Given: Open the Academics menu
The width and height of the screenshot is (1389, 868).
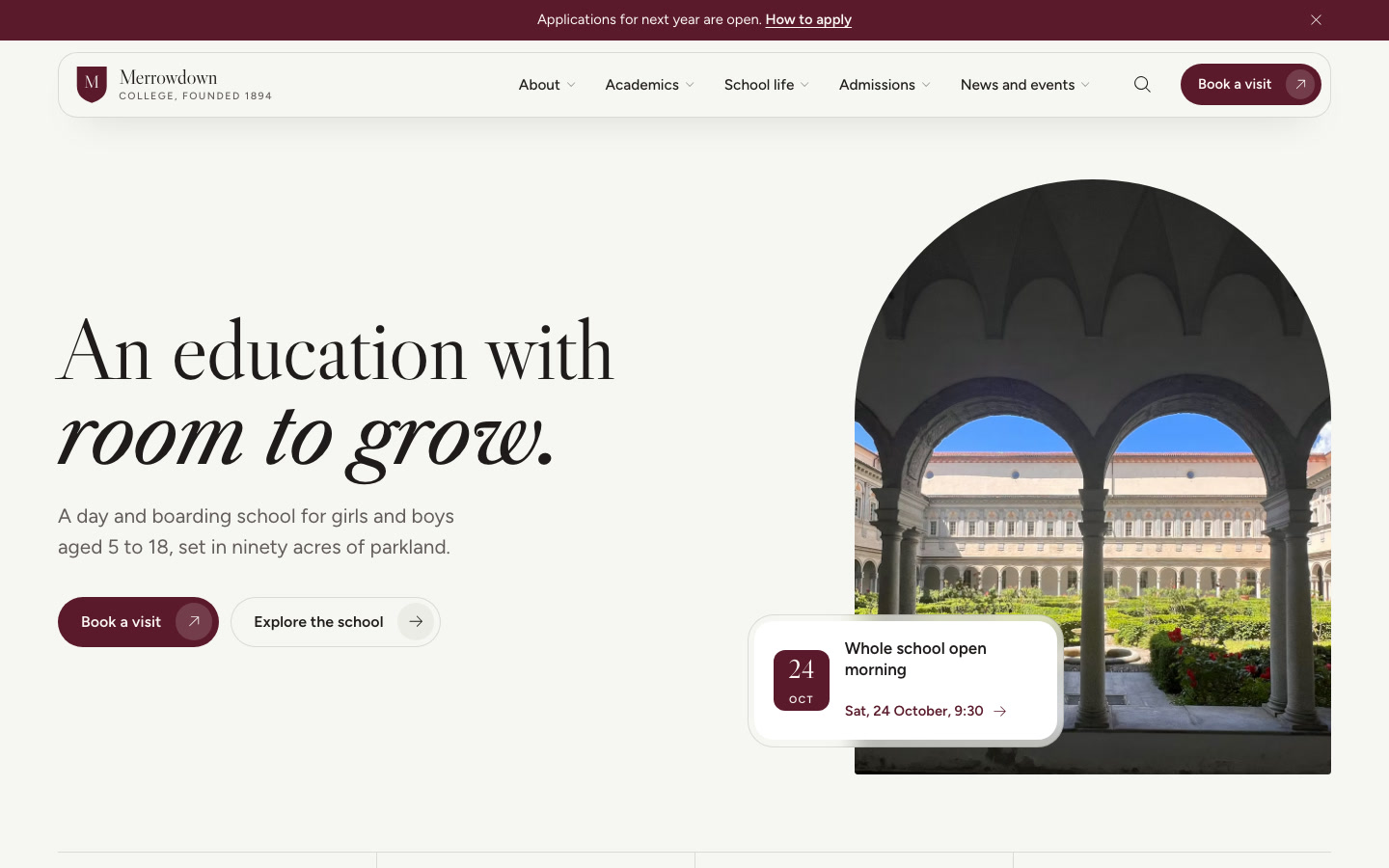Looking at the screenshot, I should [x=649, y=85].
